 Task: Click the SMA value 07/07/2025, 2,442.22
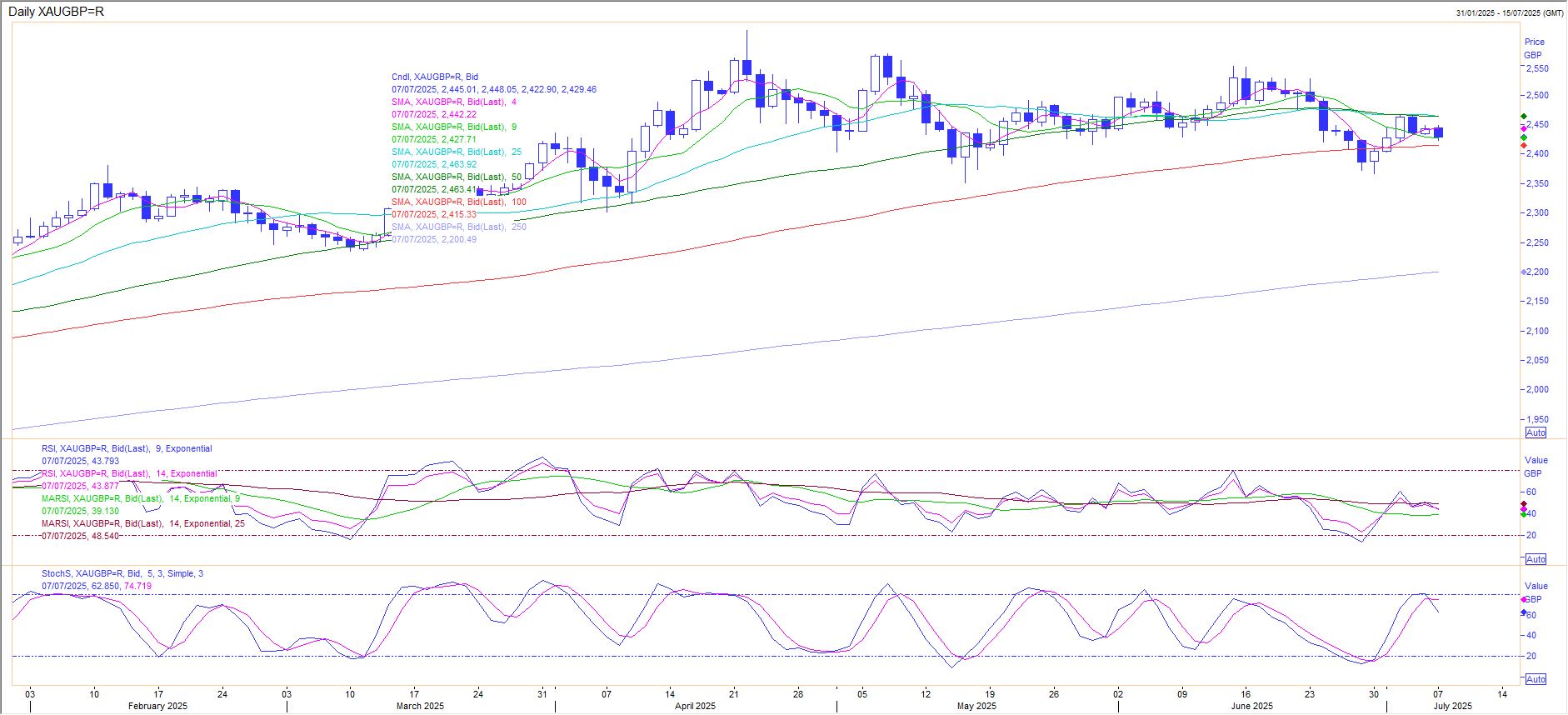434,114
